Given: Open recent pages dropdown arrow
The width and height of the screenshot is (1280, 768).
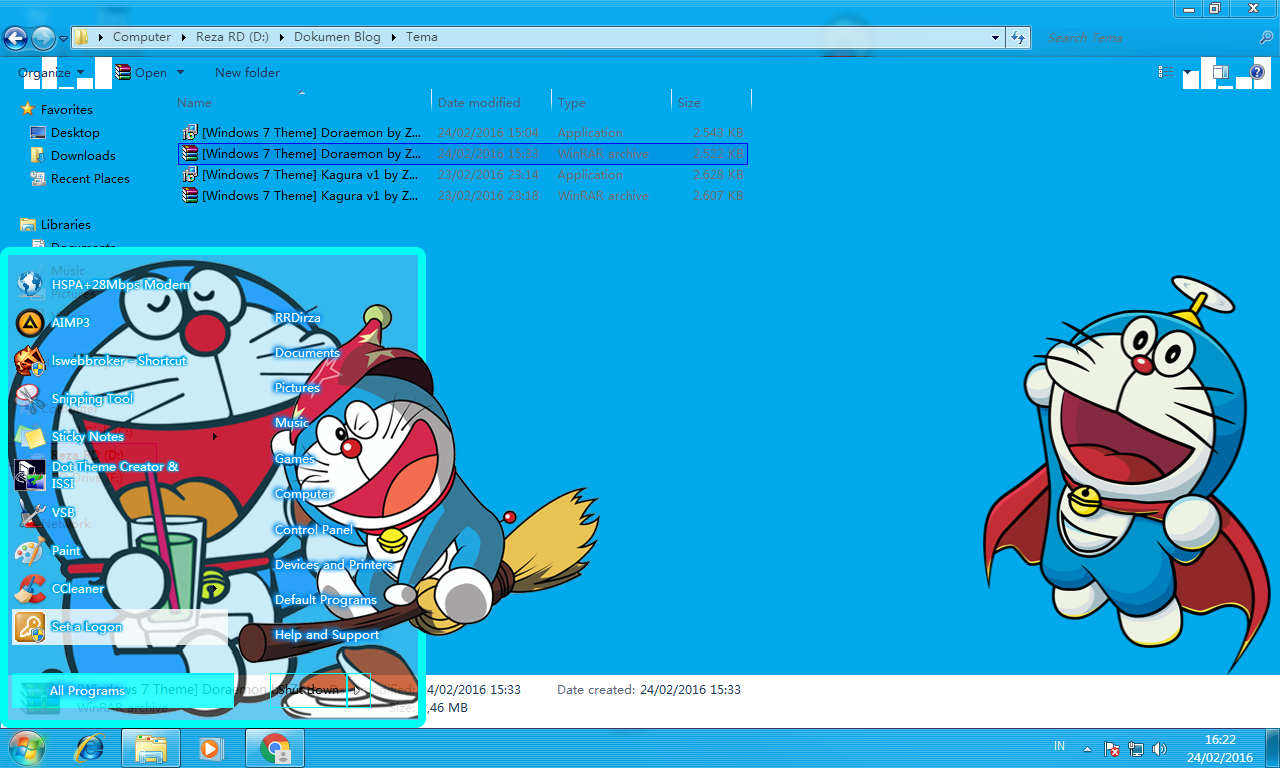Looking at the screenshot, I should [x=64, y=38].
